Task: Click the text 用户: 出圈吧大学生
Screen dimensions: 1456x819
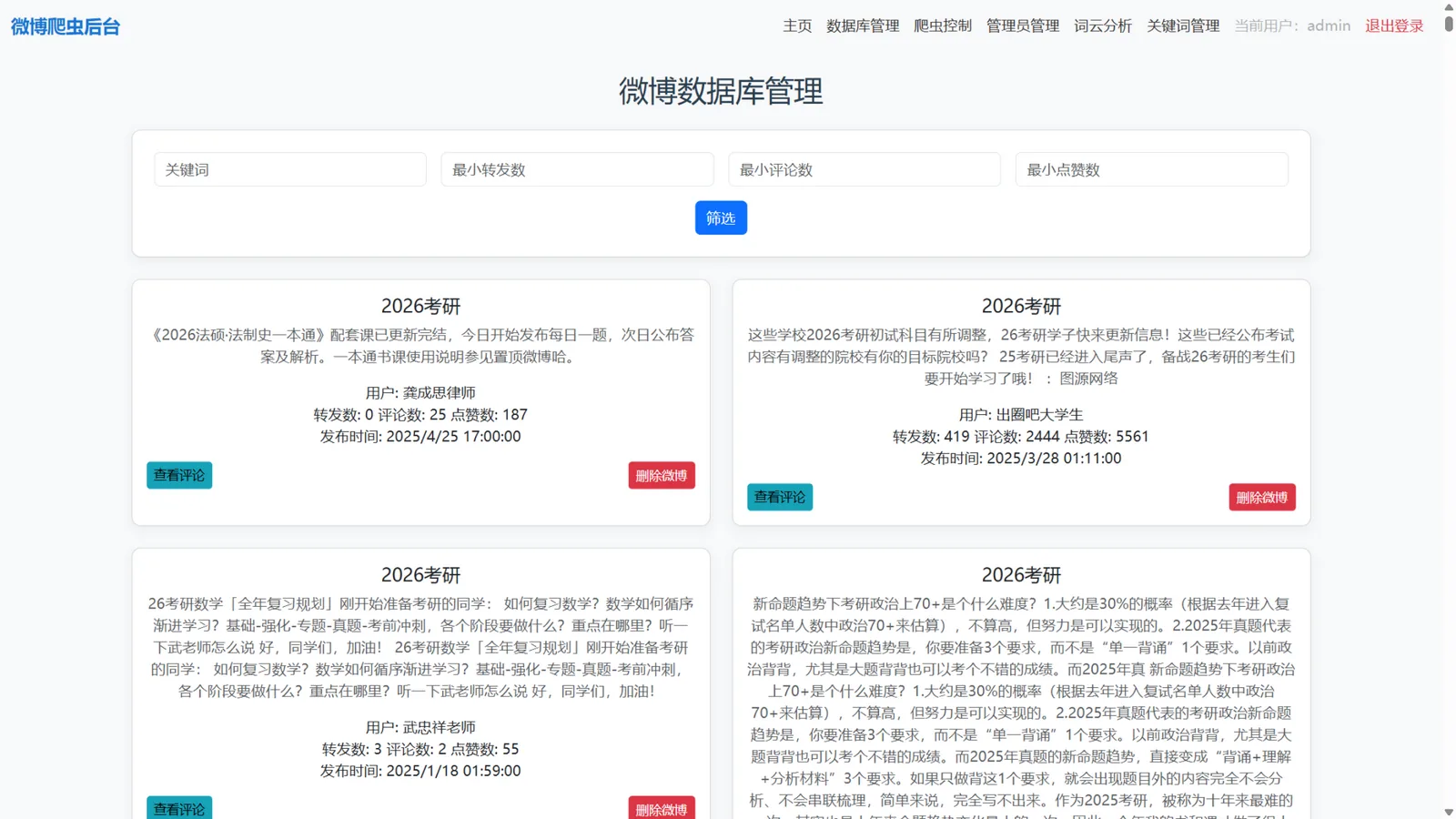Action: [1021, 414]
